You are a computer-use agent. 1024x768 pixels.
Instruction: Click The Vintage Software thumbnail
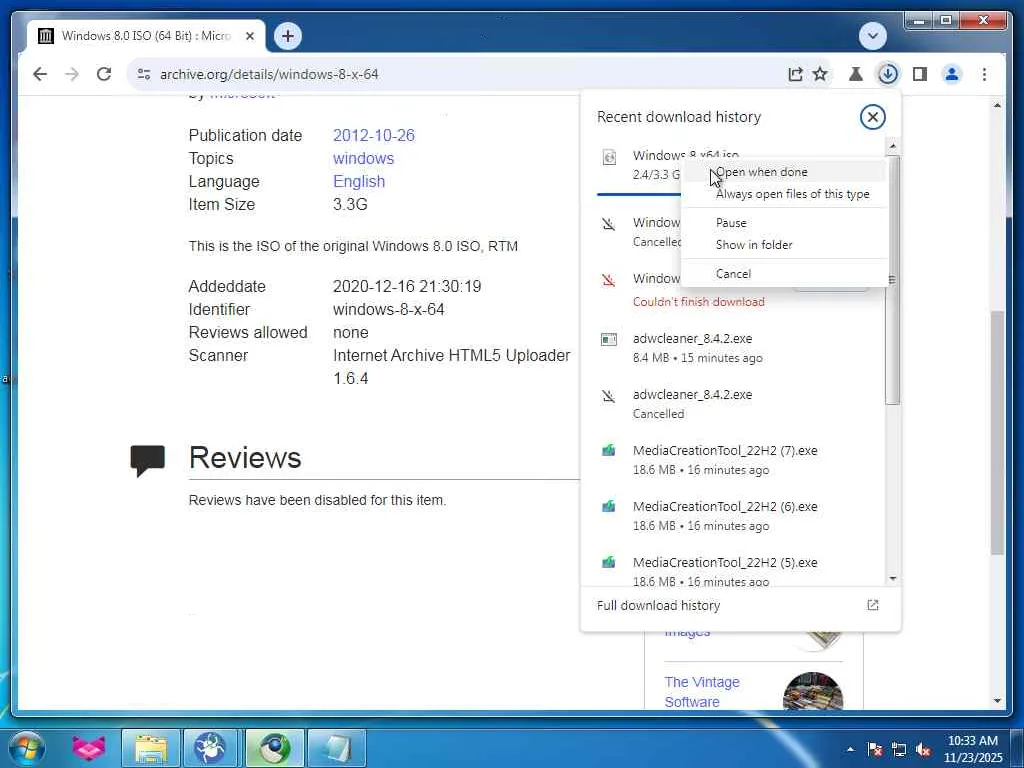click(813, 691)
